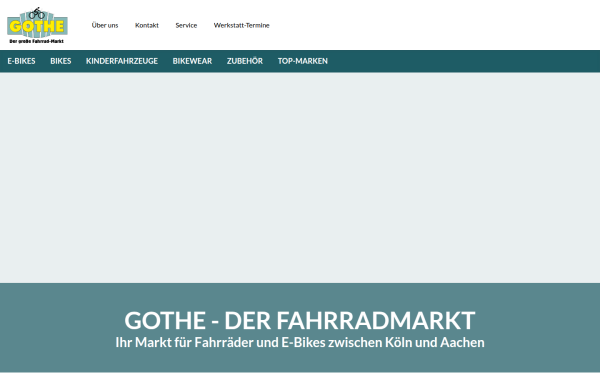This screenshot has height=375, width=600.
Task: Select the Bikes menu item
Action: pyautogui.click(x=61, y=61)
